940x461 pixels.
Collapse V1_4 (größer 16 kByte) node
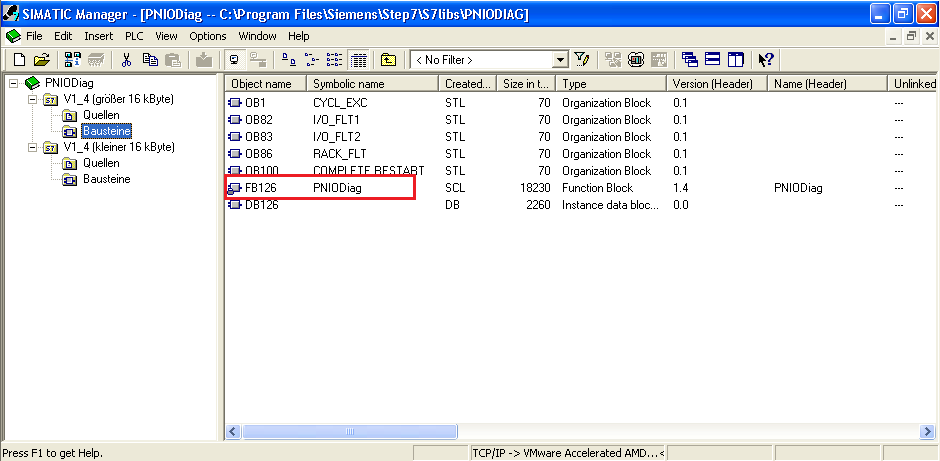[32, 98]
